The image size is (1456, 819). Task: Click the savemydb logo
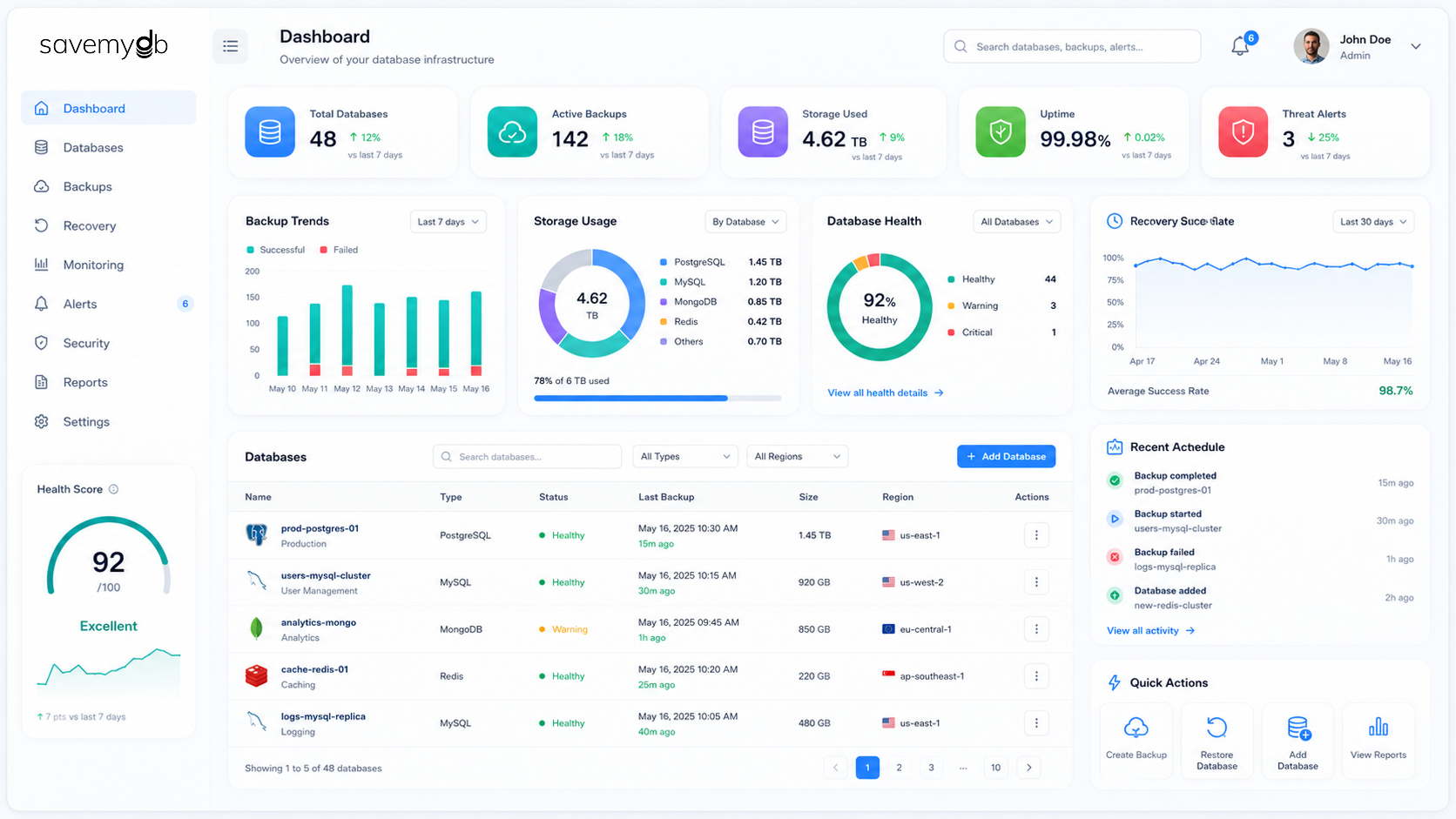(x=104, y=44)
